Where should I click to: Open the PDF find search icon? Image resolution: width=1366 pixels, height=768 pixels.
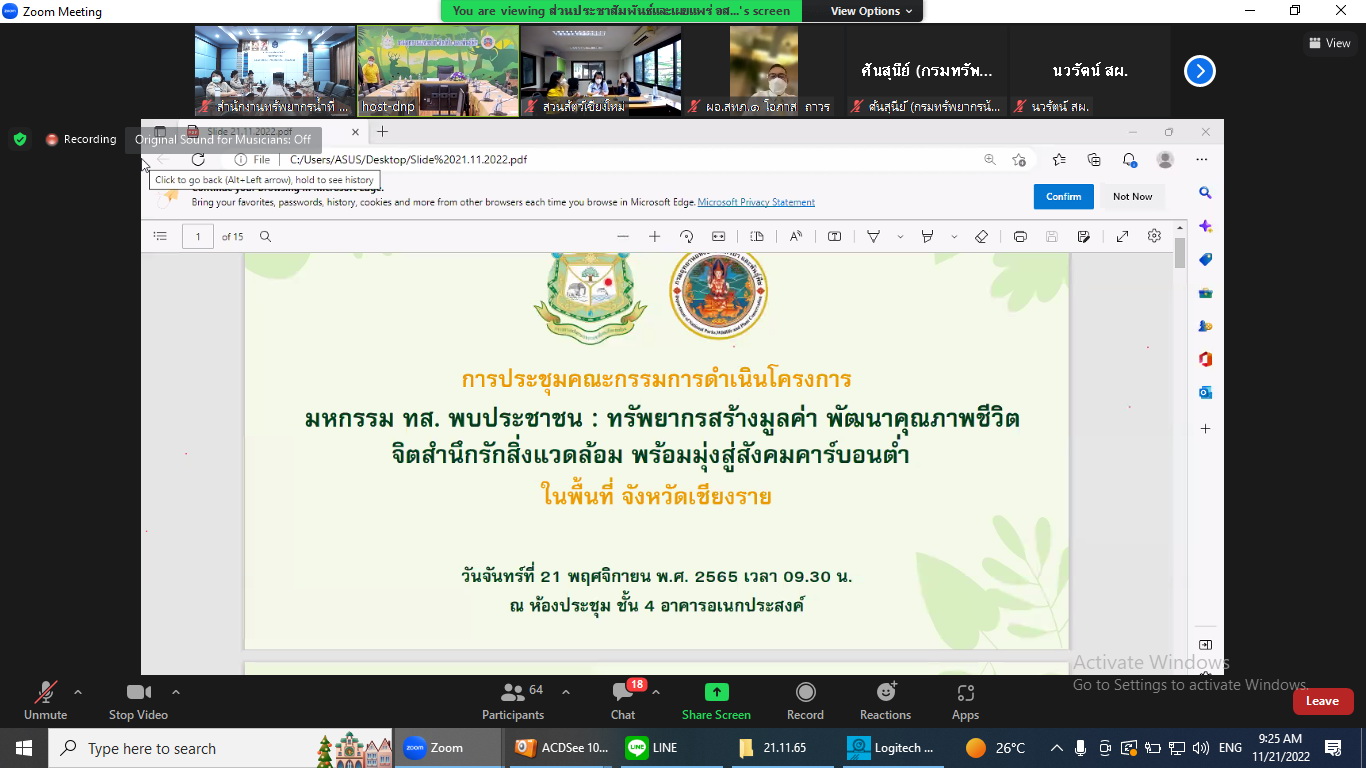265,237
